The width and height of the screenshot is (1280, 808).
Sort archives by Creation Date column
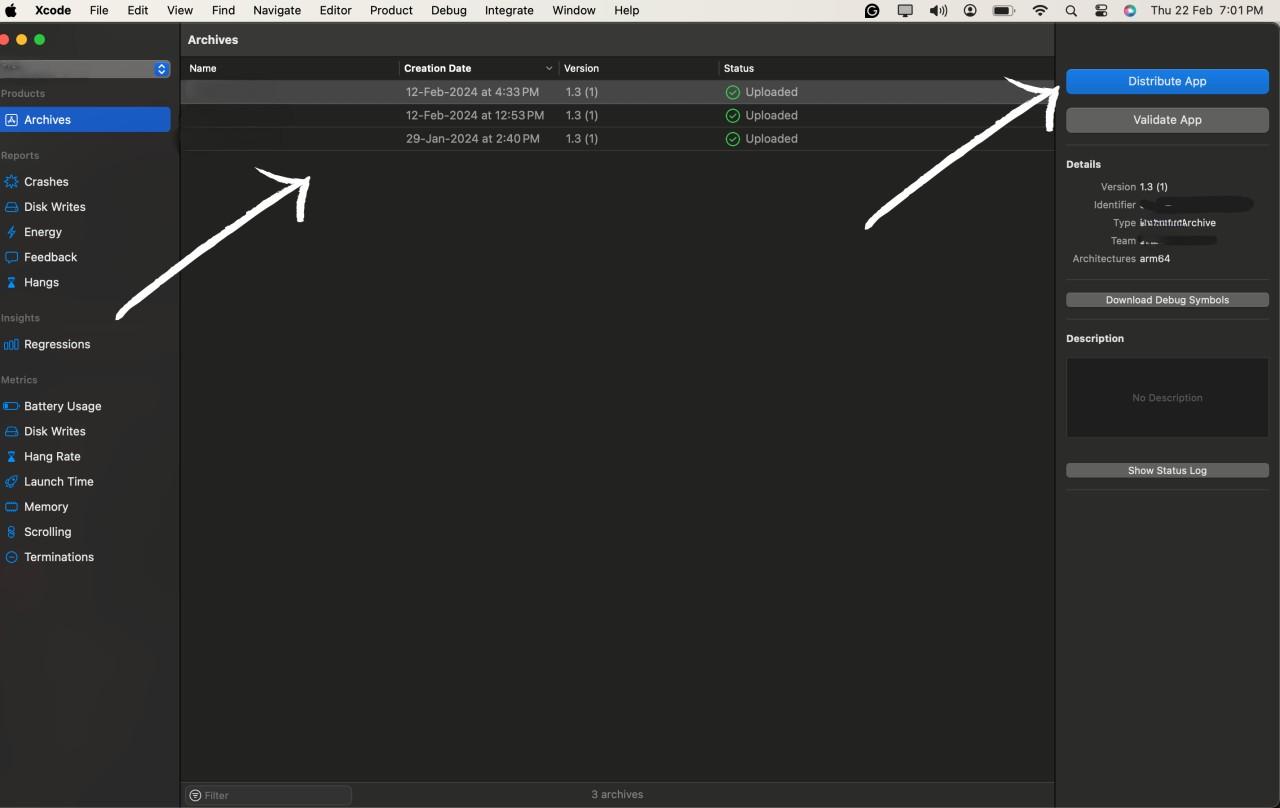pyautogui.click(x=478, y=68)
